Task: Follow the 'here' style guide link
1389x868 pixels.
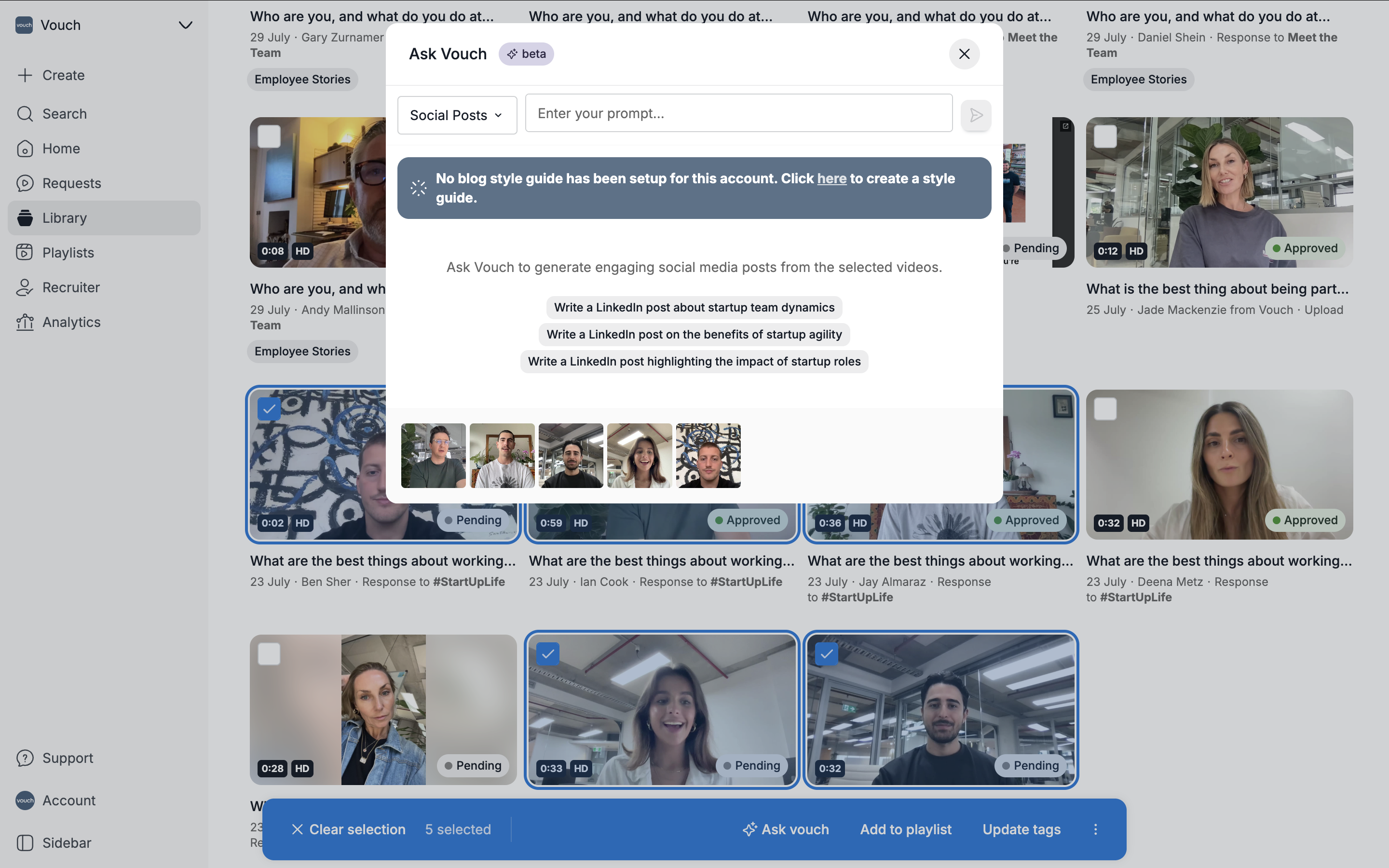Action: click(x=831, y=178)
